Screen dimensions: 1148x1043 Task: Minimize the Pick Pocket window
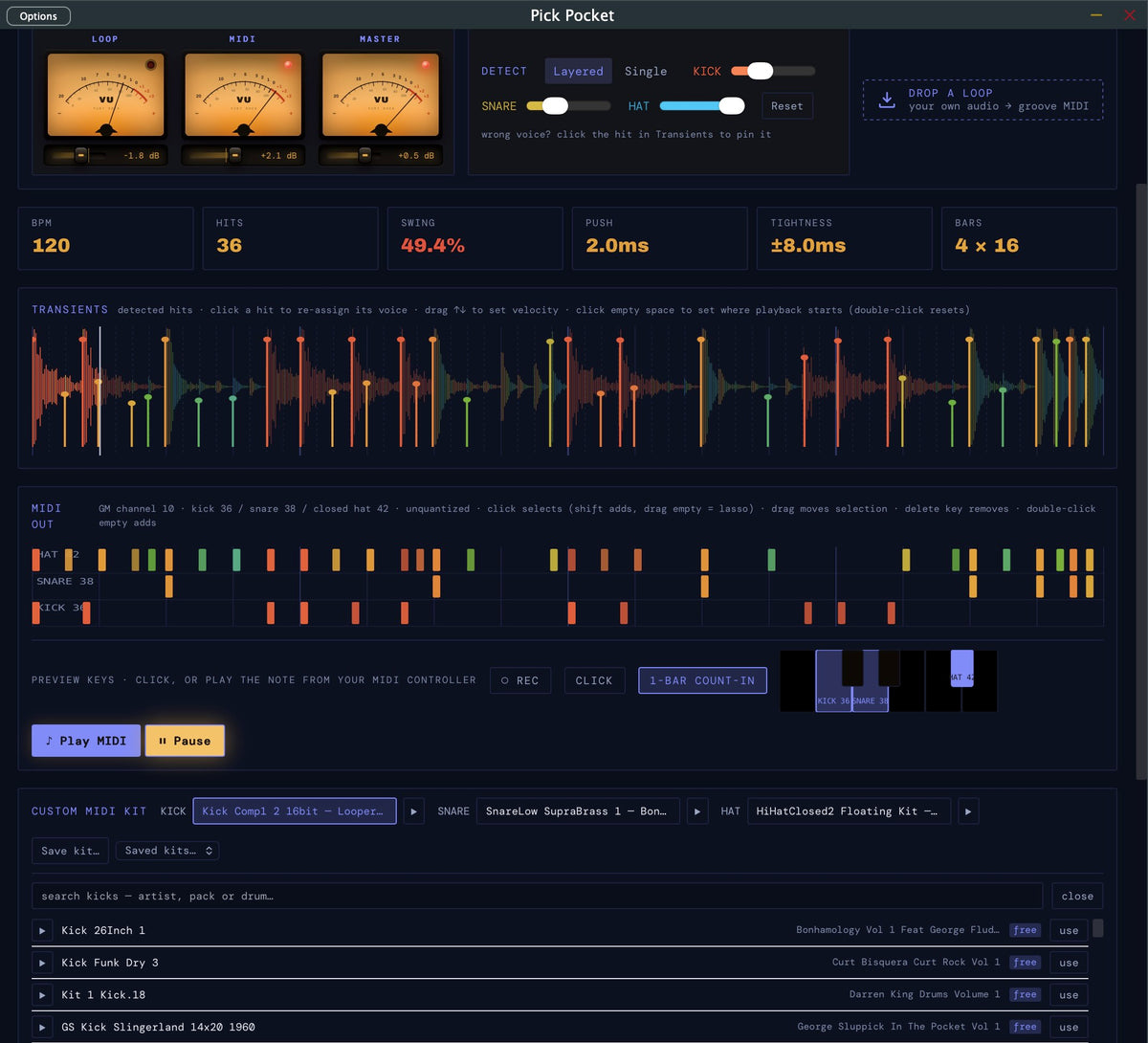(x=1096, y=15)
